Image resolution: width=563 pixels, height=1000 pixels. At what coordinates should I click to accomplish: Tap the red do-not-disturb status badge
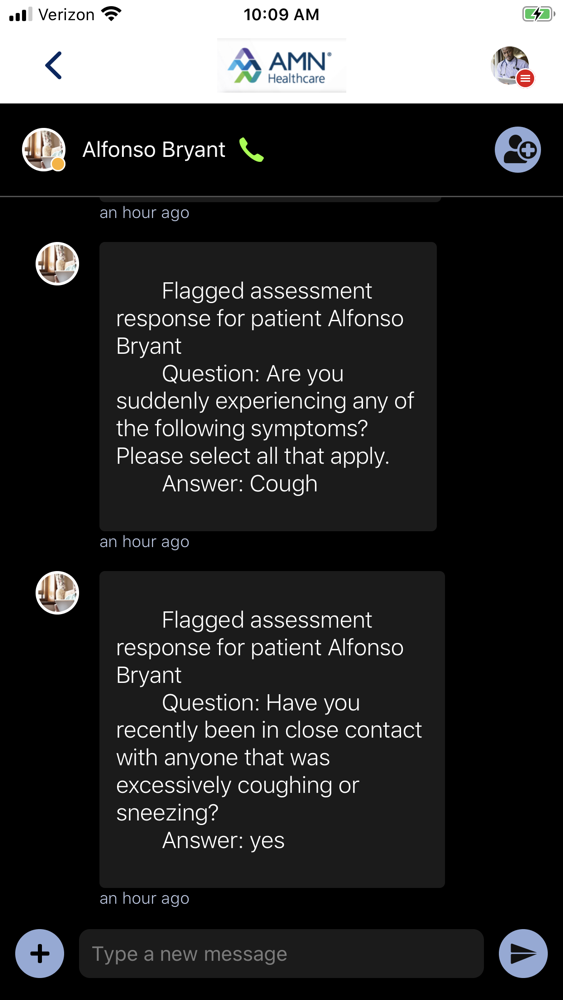(x=525, y=79)
